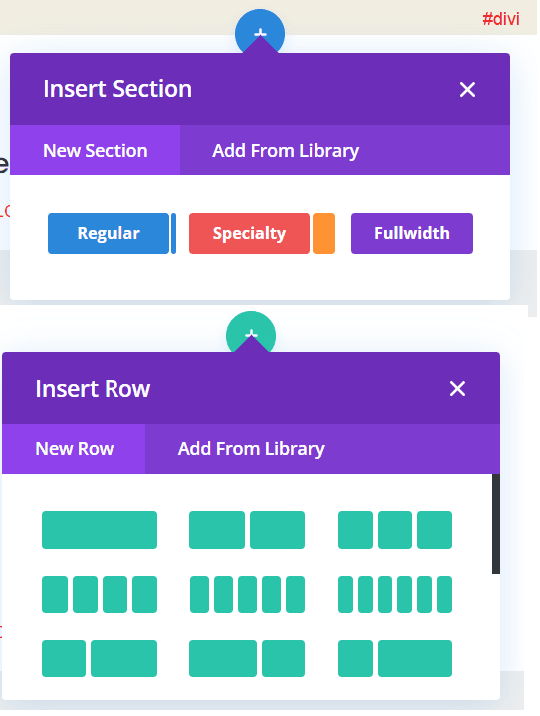
Task: Click the blue add section plus icon
Action: coord(260,31)
